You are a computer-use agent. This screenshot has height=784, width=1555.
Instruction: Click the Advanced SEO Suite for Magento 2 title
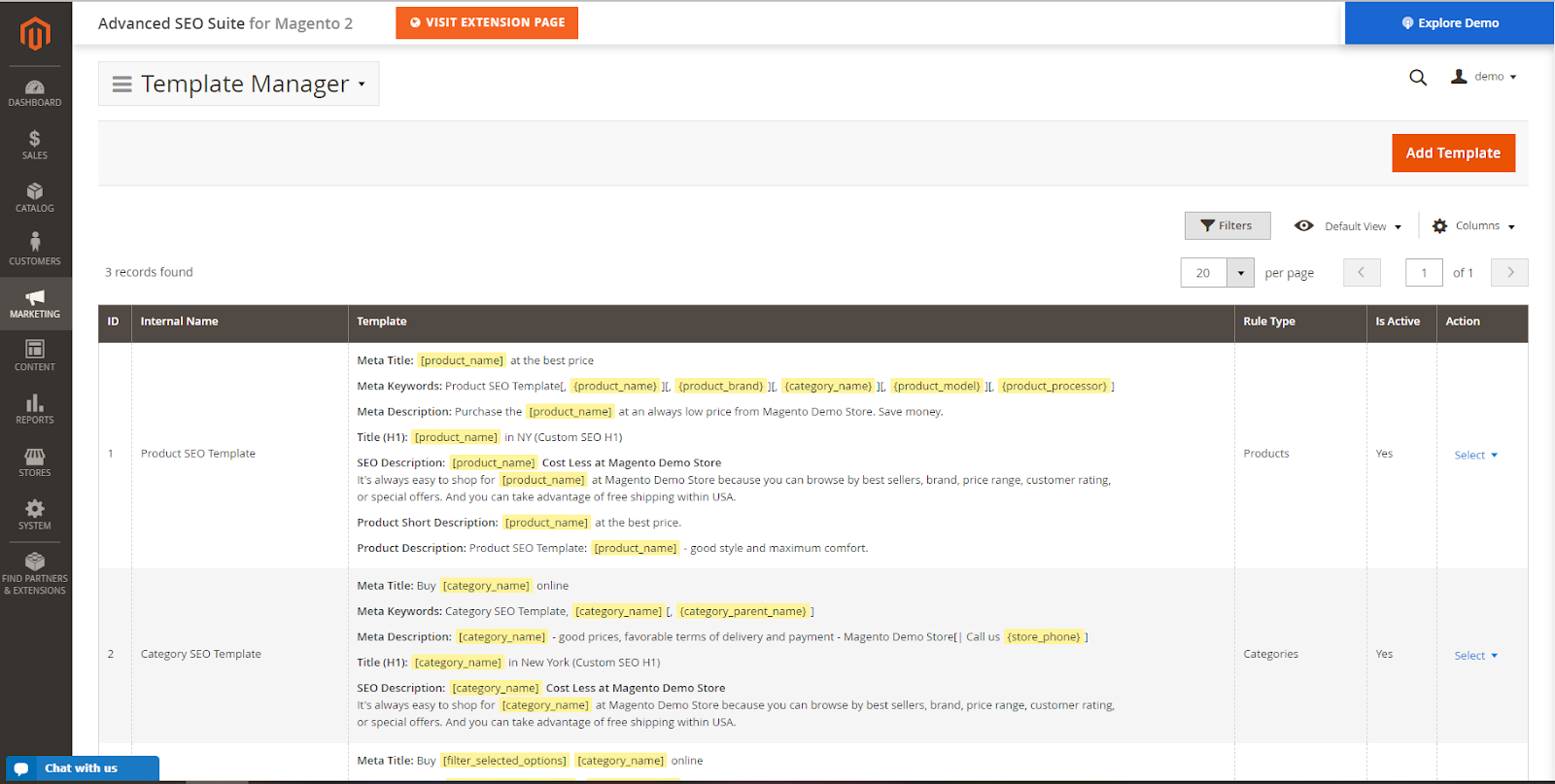click(x=225, y=23)
